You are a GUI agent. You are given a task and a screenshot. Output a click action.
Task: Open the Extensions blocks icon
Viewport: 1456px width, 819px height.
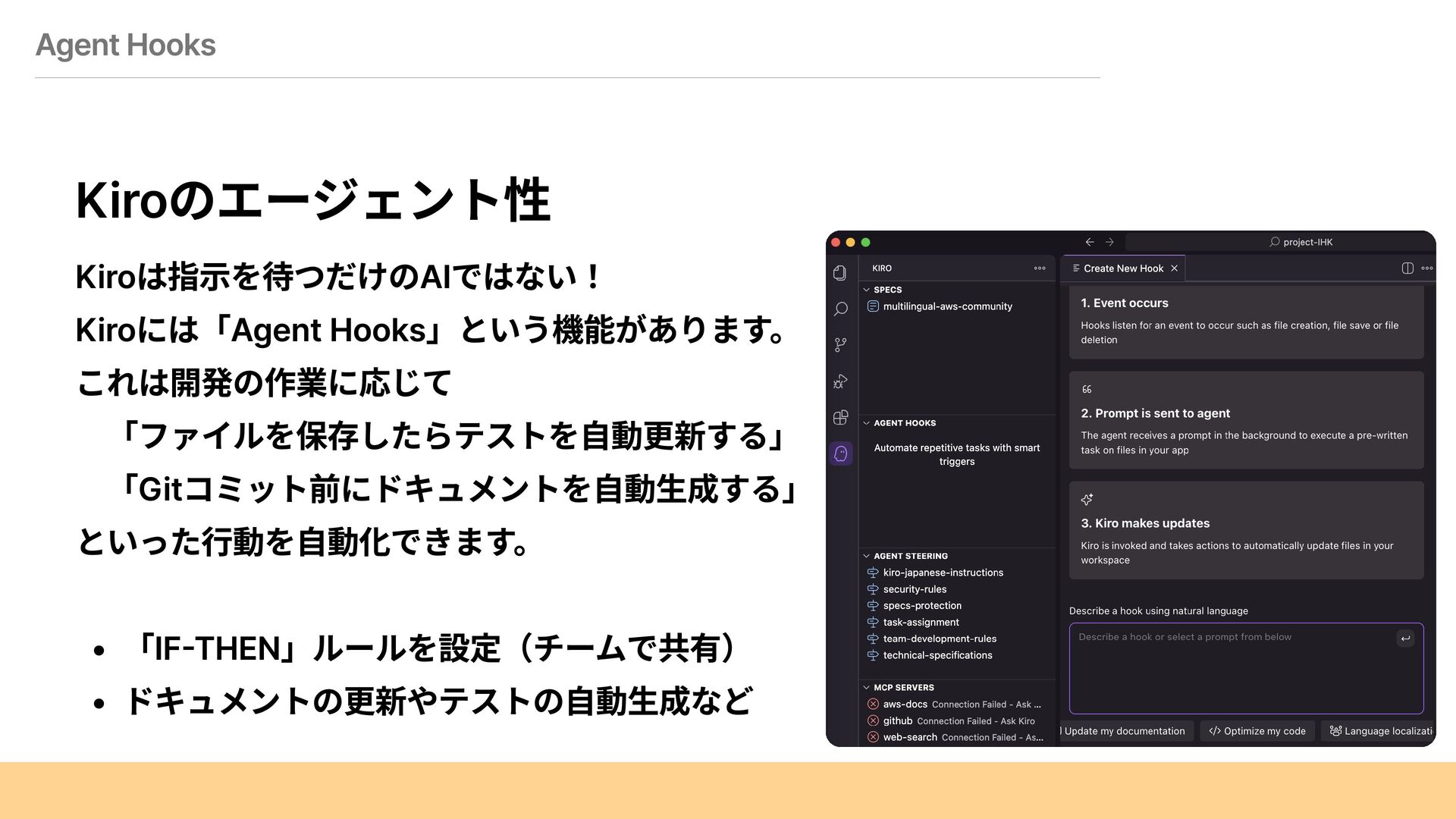tap(840, 418)
